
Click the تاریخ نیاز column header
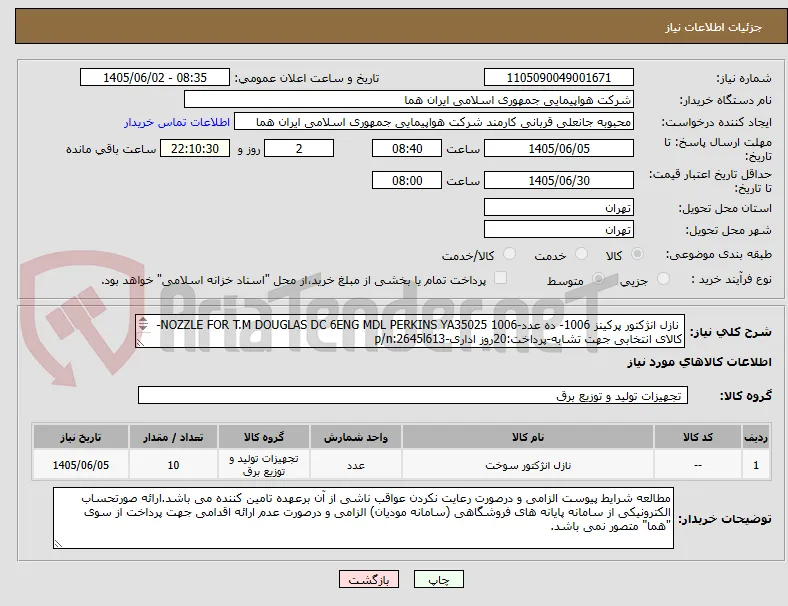tap(81, 437)
